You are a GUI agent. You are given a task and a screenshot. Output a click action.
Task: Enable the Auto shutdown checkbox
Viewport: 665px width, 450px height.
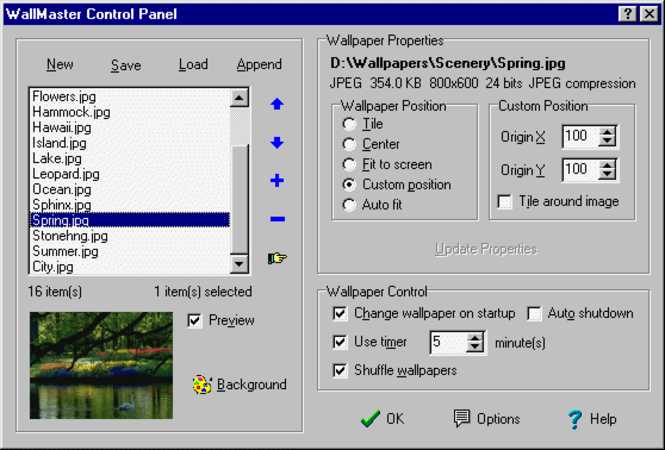pyautogui.click(x=534, y=314)
